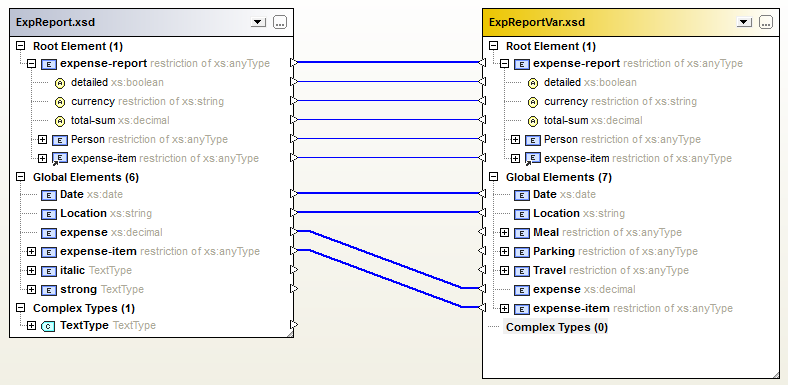Click referenced expense-item icon in ExpReport.xsd root
Image resolution: width=788 pixels, height=385 pixels.
click(x=60, y=159)
